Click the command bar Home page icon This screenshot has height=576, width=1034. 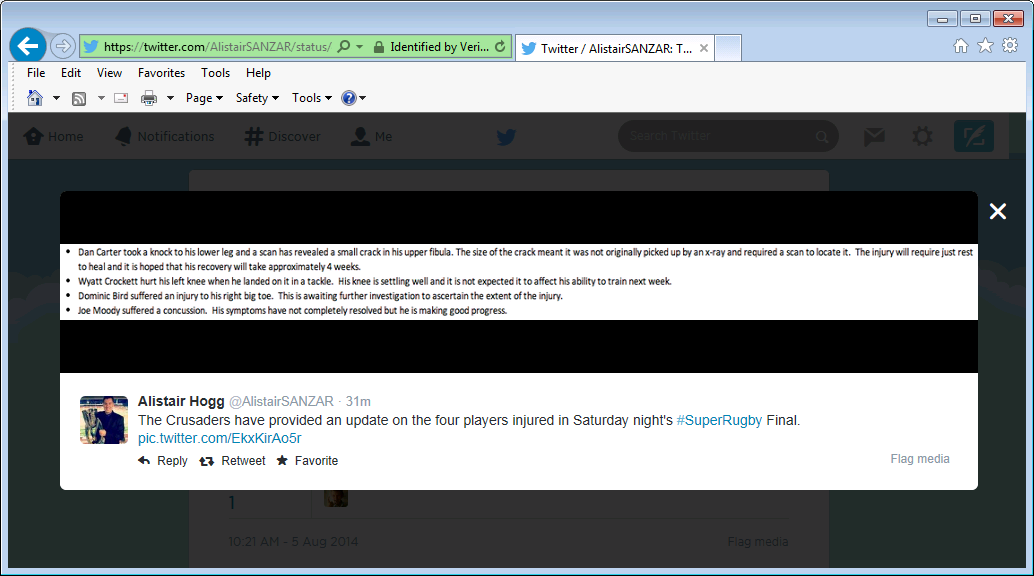tap(35, 98)
